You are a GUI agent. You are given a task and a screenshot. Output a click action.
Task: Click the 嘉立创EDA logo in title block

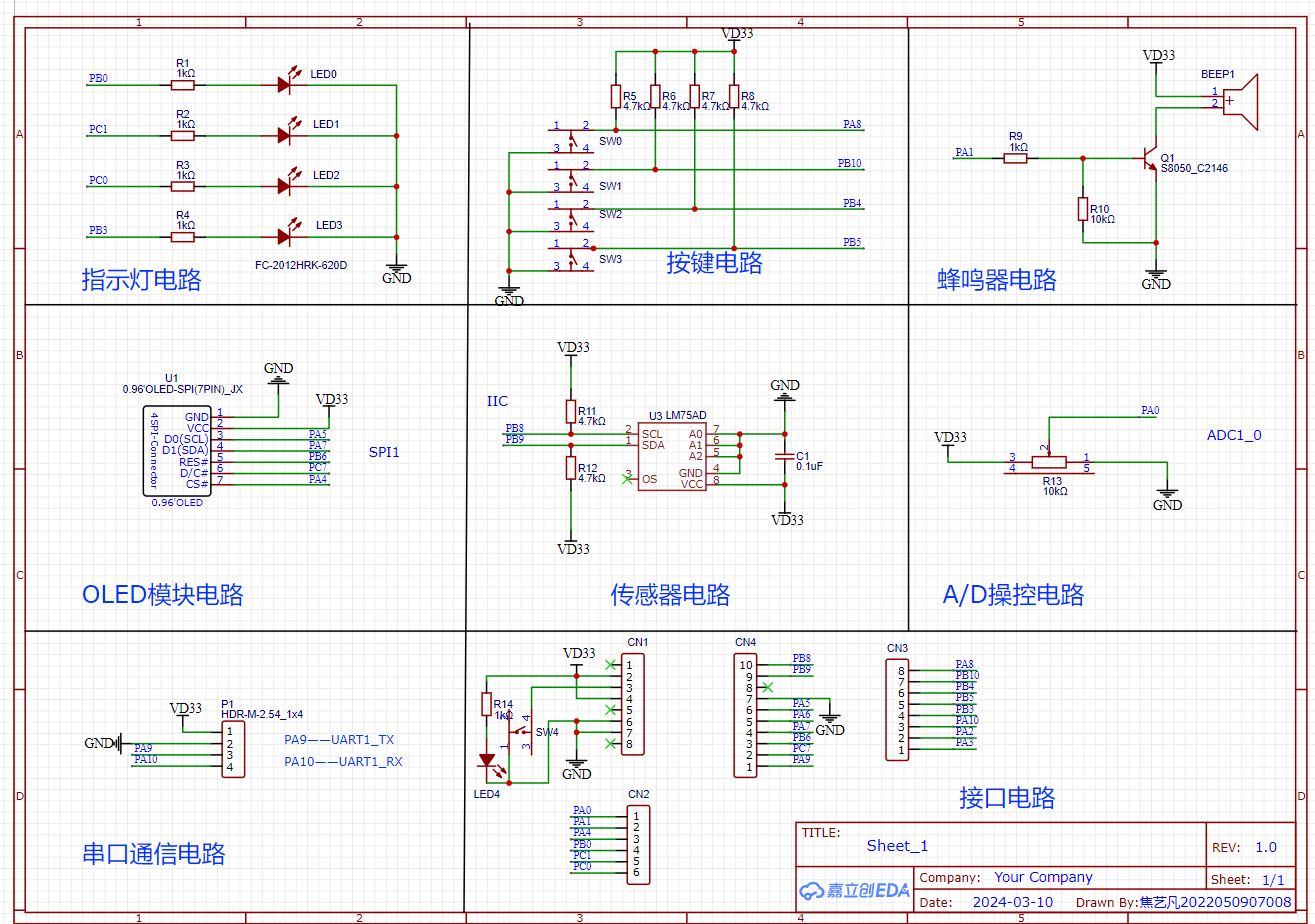[x=854, y=890]
